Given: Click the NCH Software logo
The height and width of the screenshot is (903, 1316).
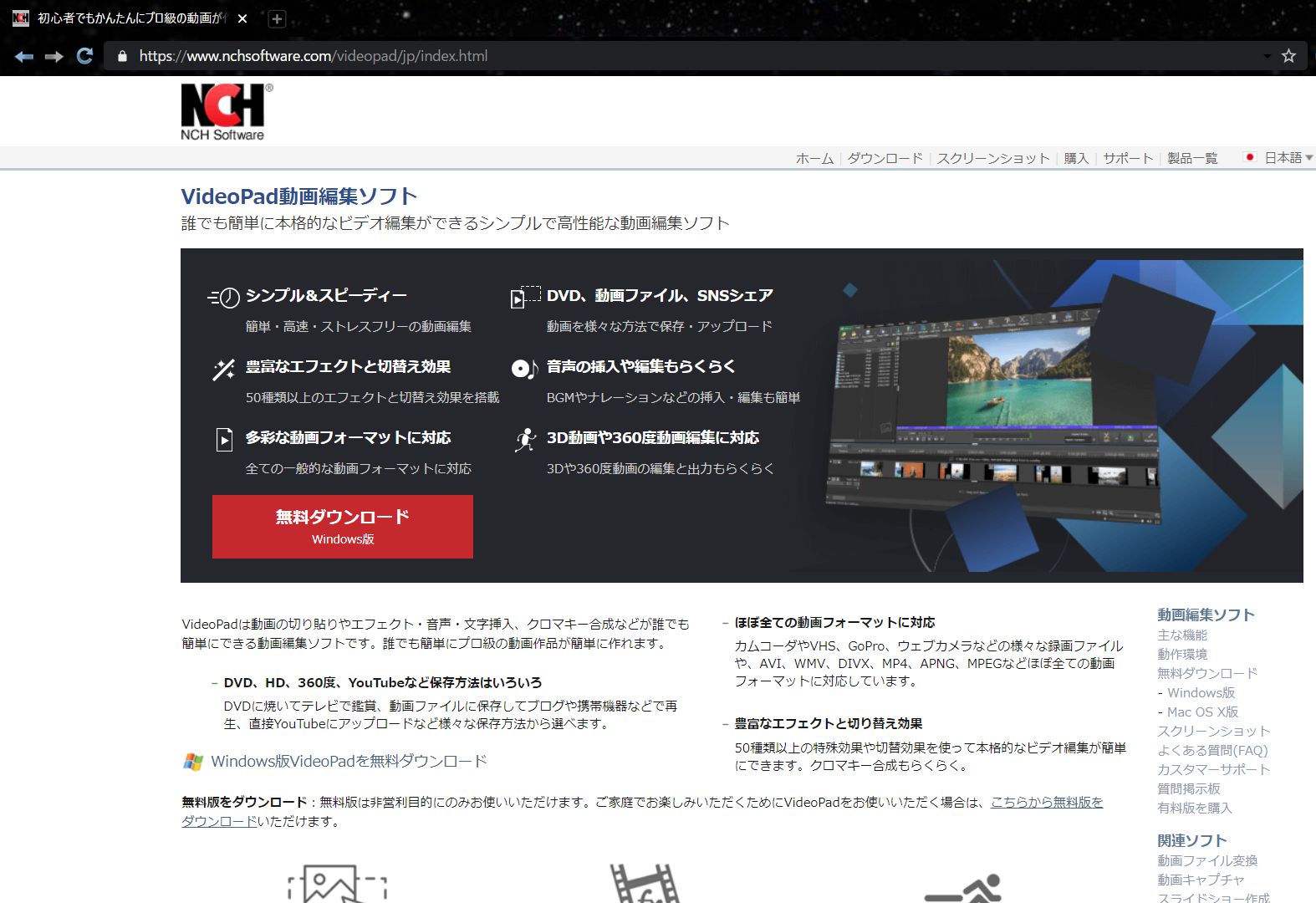Looking at the screenshot, I should click(226, 112).
